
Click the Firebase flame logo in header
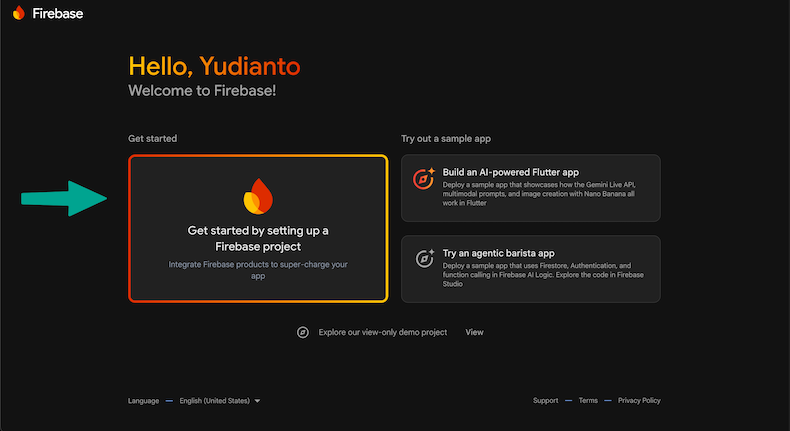click(x=19, y=14)
